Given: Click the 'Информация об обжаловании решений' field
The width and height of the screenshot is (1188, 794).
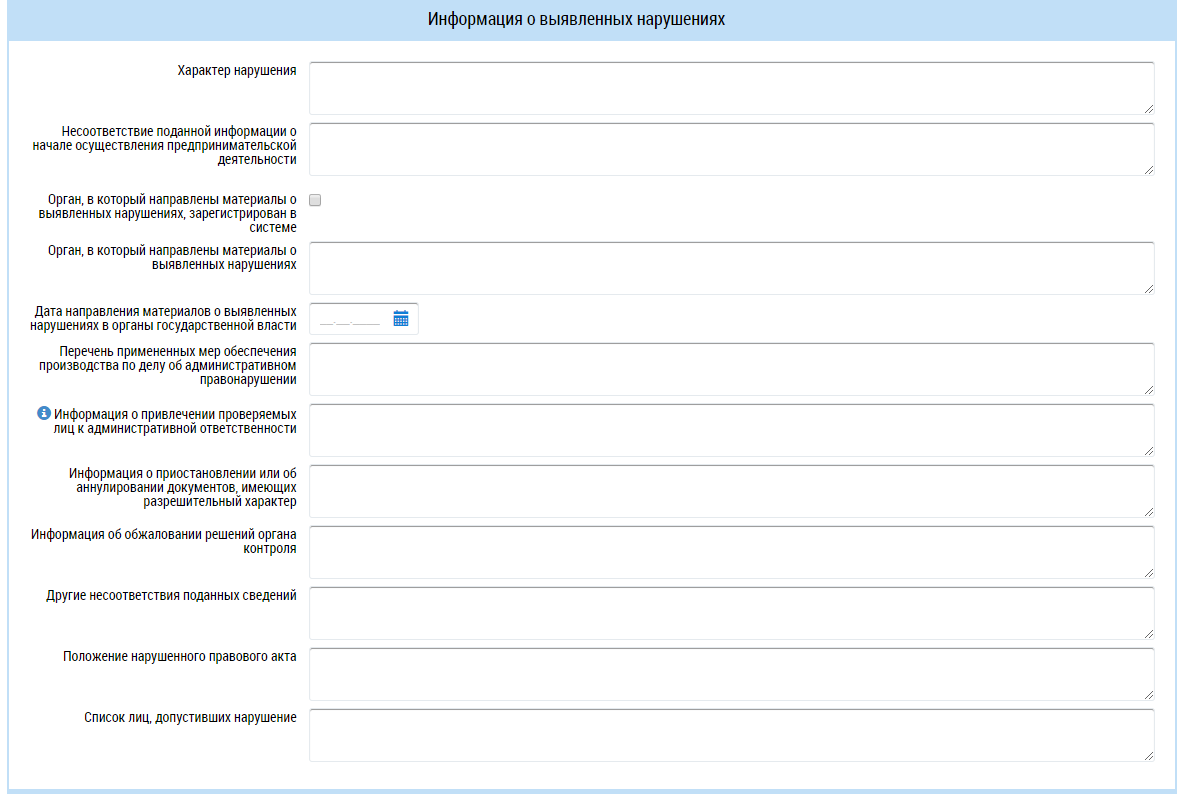Looking at the screenshot, I should click(732, 552).
